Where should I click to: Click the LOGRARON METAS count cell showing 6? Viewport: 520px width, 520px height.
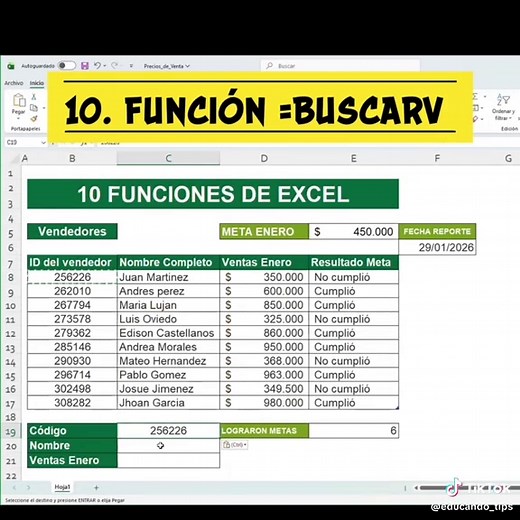[354, 431]
